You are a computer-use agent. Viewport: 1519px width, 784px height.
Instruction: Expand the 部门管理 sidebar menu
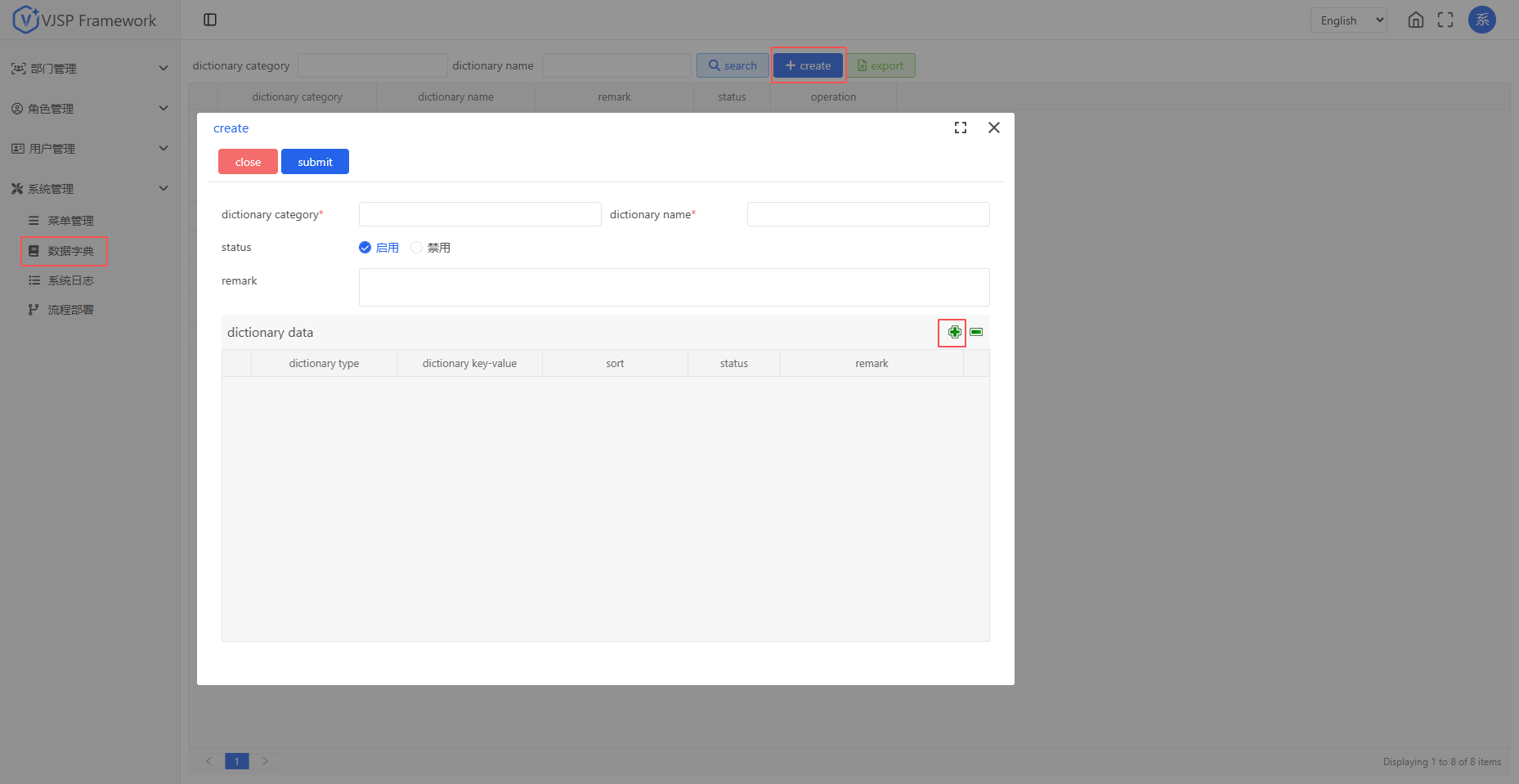click(x=89, y=69)
